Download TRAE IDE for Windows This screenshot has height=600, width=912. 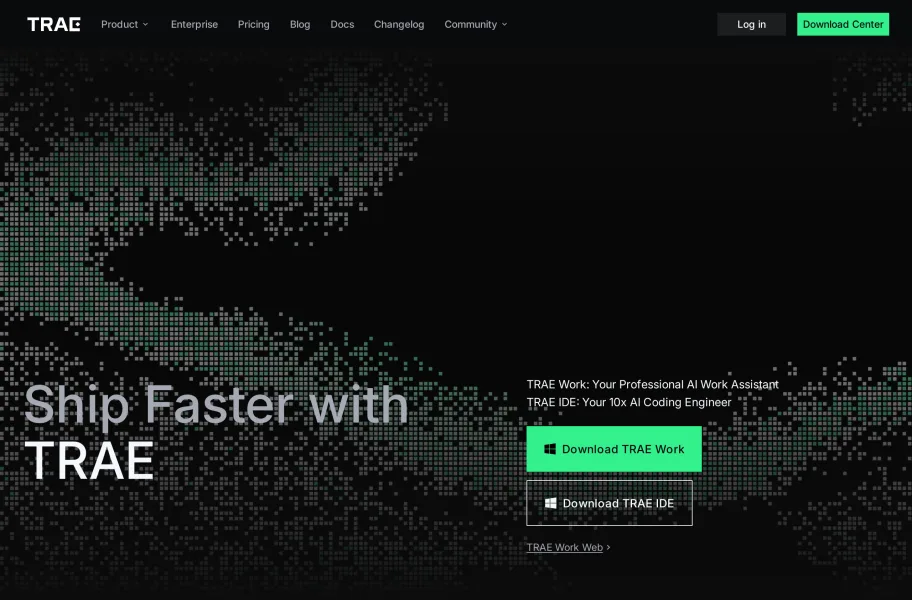[x=610, y=503]
